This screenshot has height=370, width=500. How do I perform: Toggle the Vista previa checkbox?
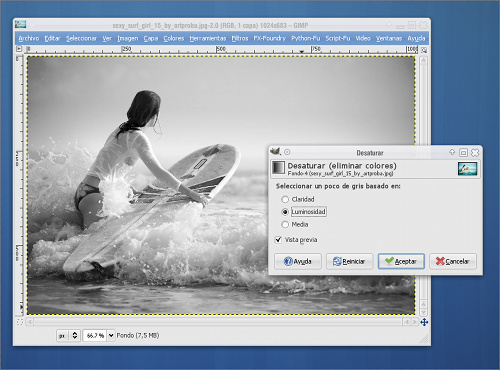point(296,240)
